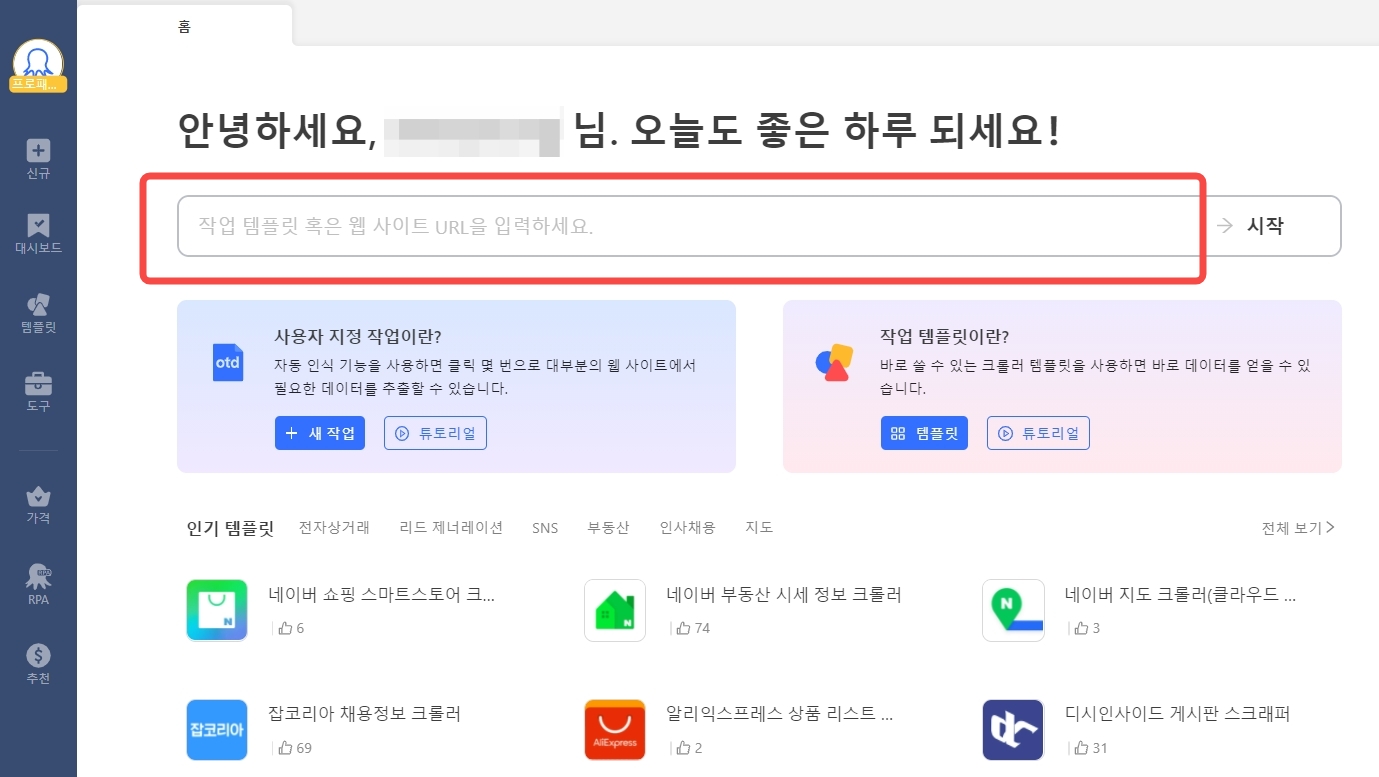This screenshot has height=777, width=1379.
Task: Click the URL input search field
Action: click(x=690, y=226)
